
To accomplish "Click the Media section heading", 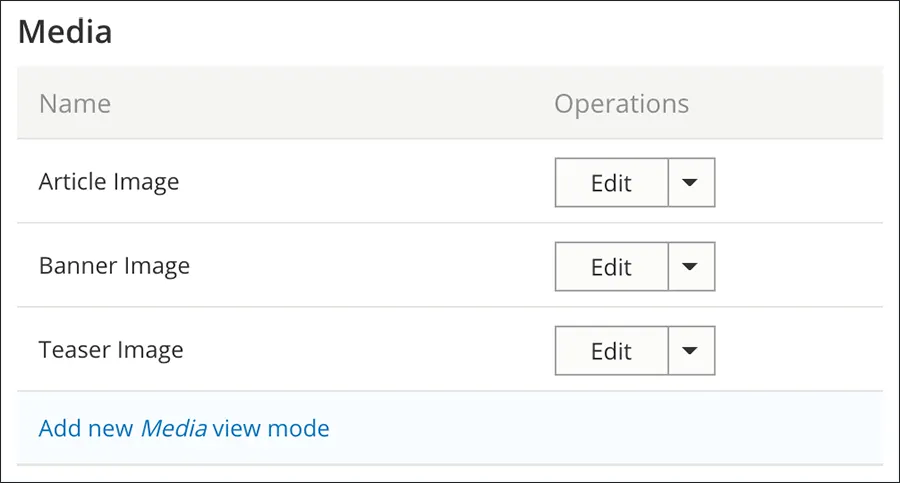I will click(x=65, y=32).
